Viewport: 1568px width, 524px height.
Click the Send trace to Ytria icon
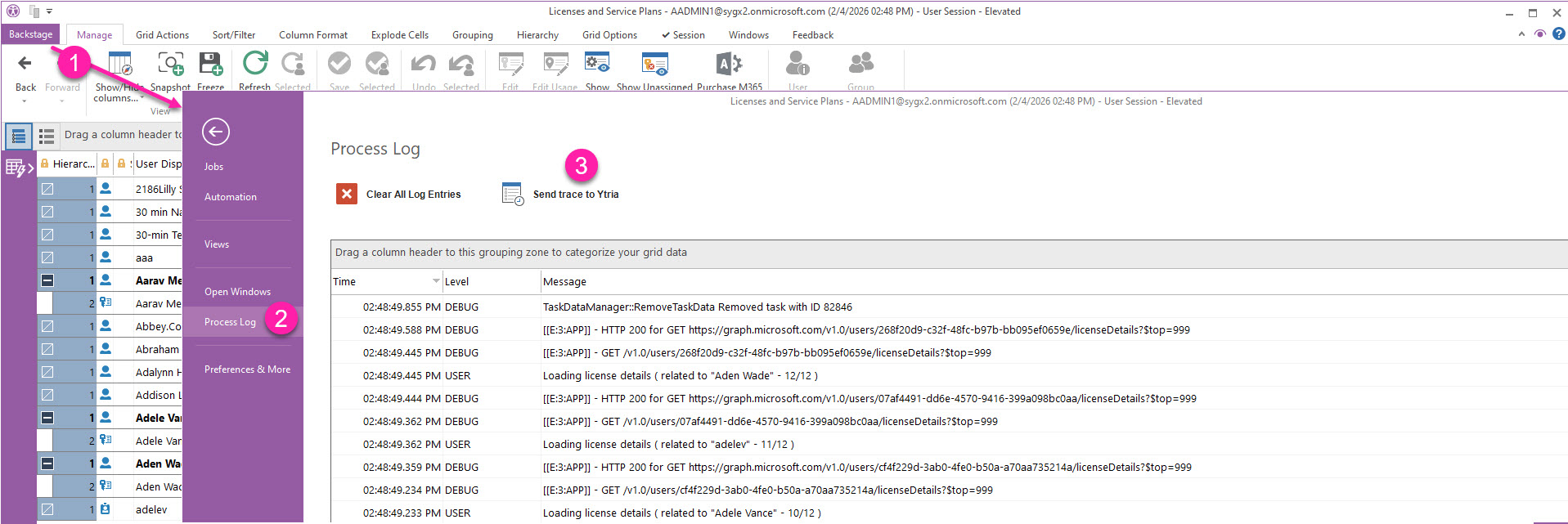coord(513,194)
